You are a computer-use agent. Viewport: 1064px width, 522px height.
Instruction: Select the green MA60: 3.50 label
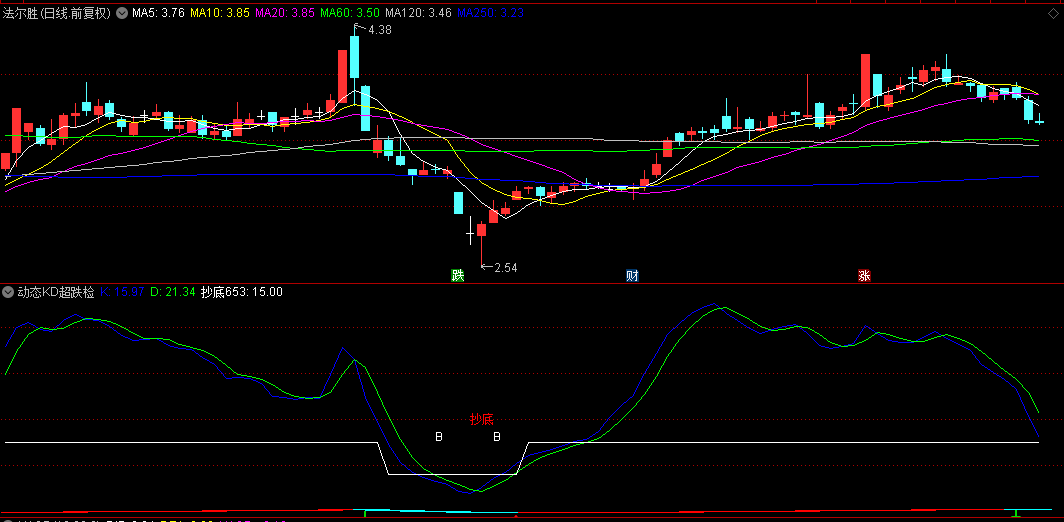(349, 13)
